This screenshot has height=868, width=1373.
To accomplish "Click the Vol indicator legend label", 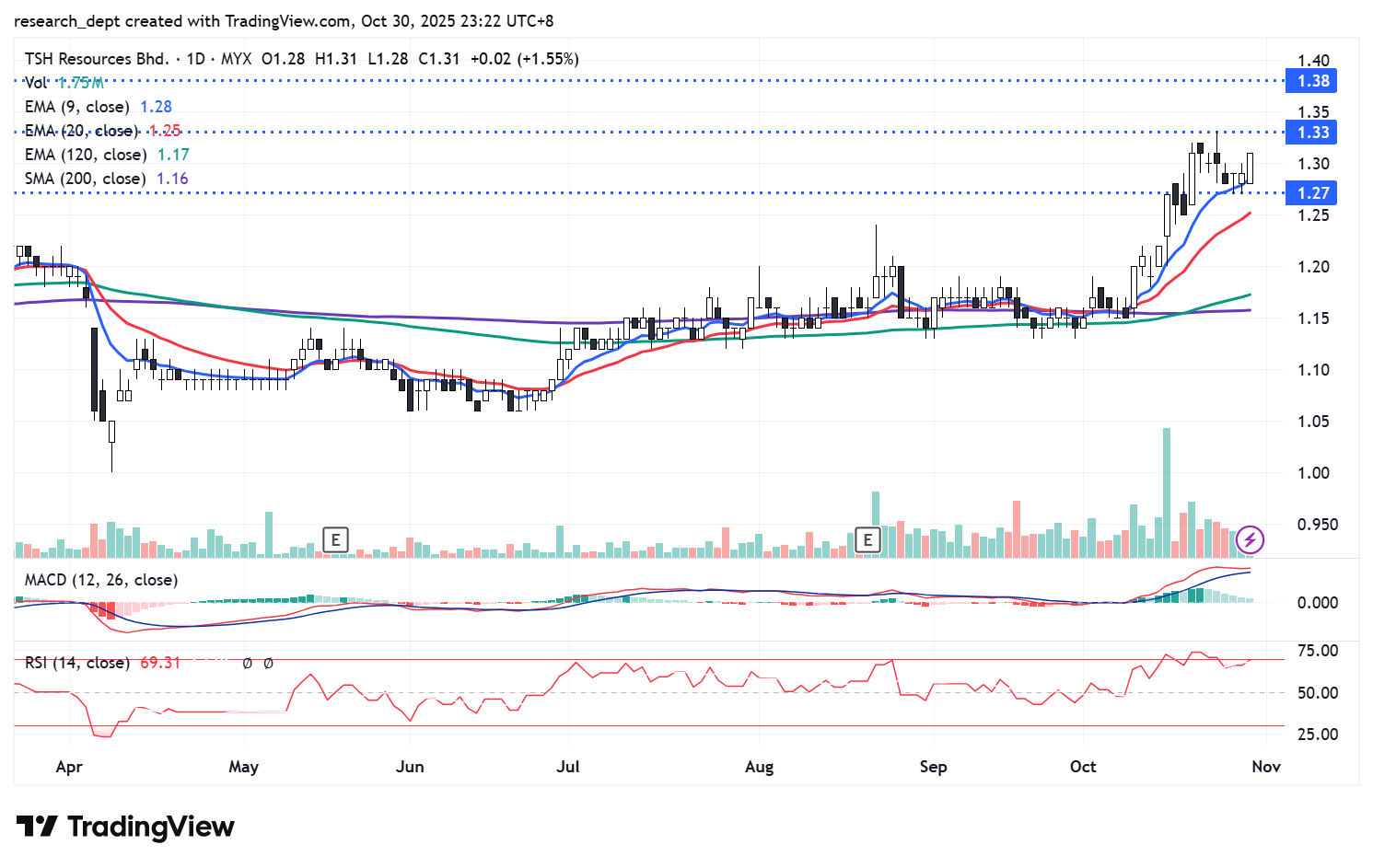I will click(x=37, y=83).
